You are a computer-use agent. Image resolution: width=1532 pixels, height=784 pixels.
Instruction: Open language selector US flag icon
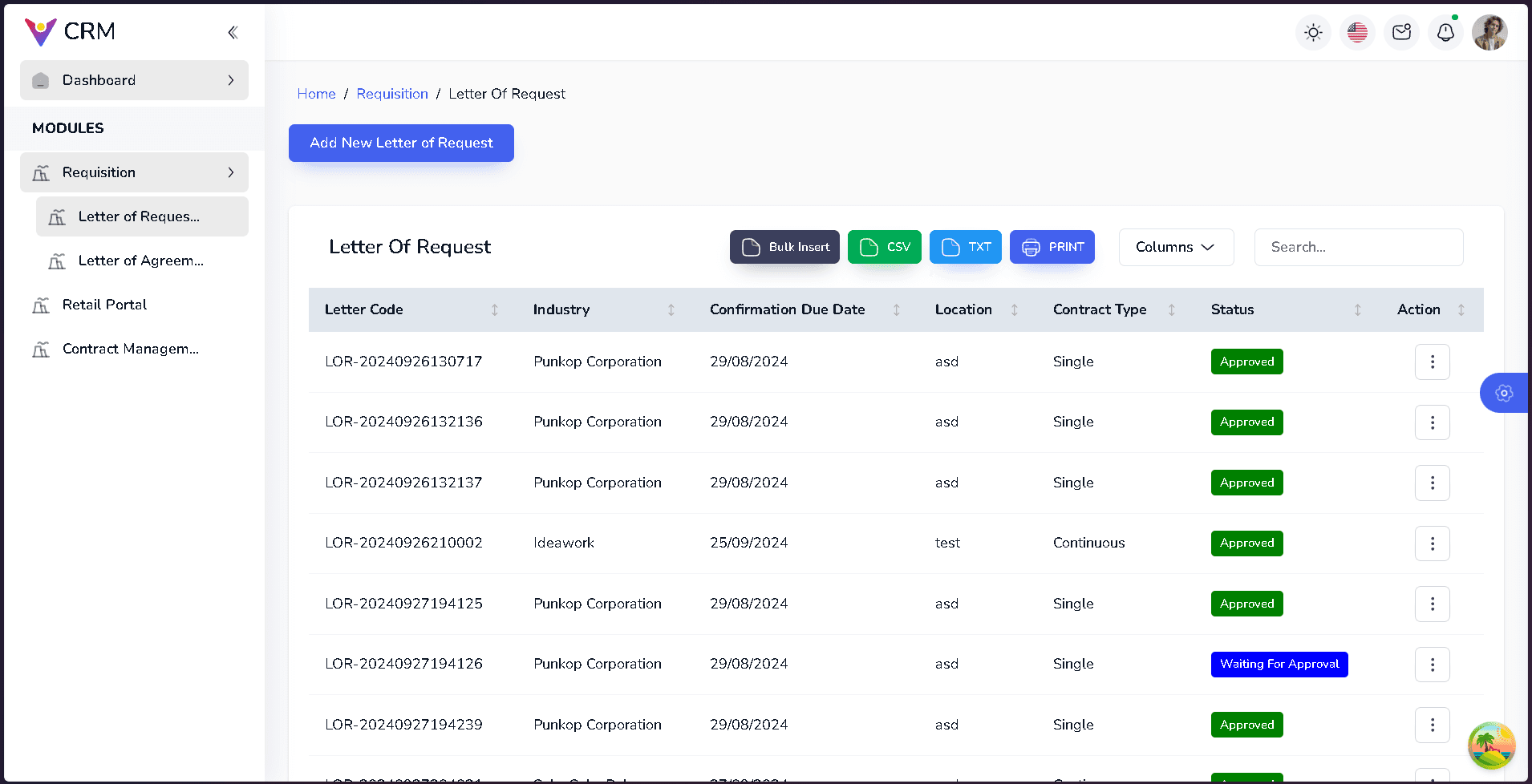(x=1357, y=33)
